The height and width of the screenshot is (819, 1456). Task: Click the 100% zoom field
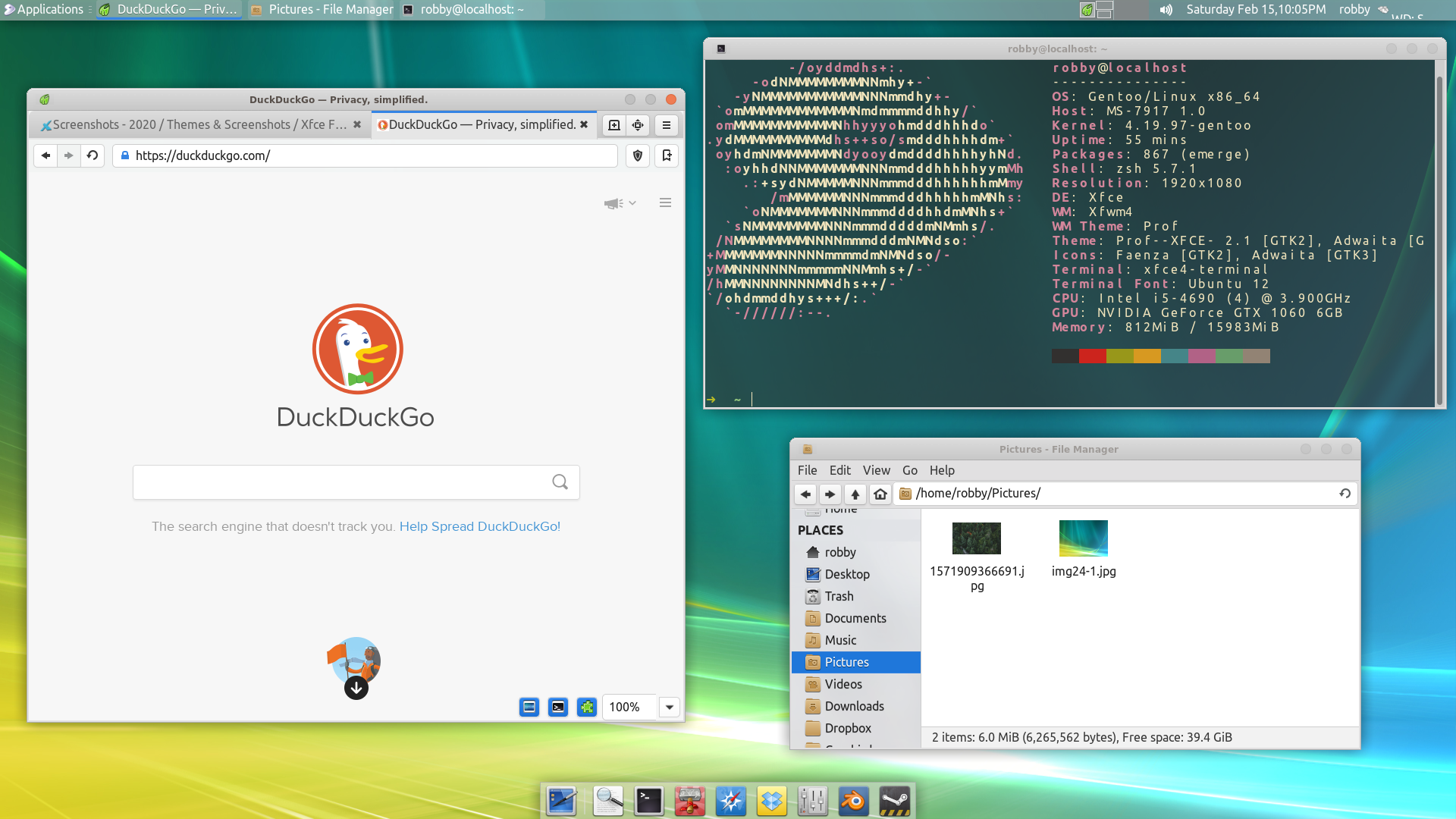point(630,707)
